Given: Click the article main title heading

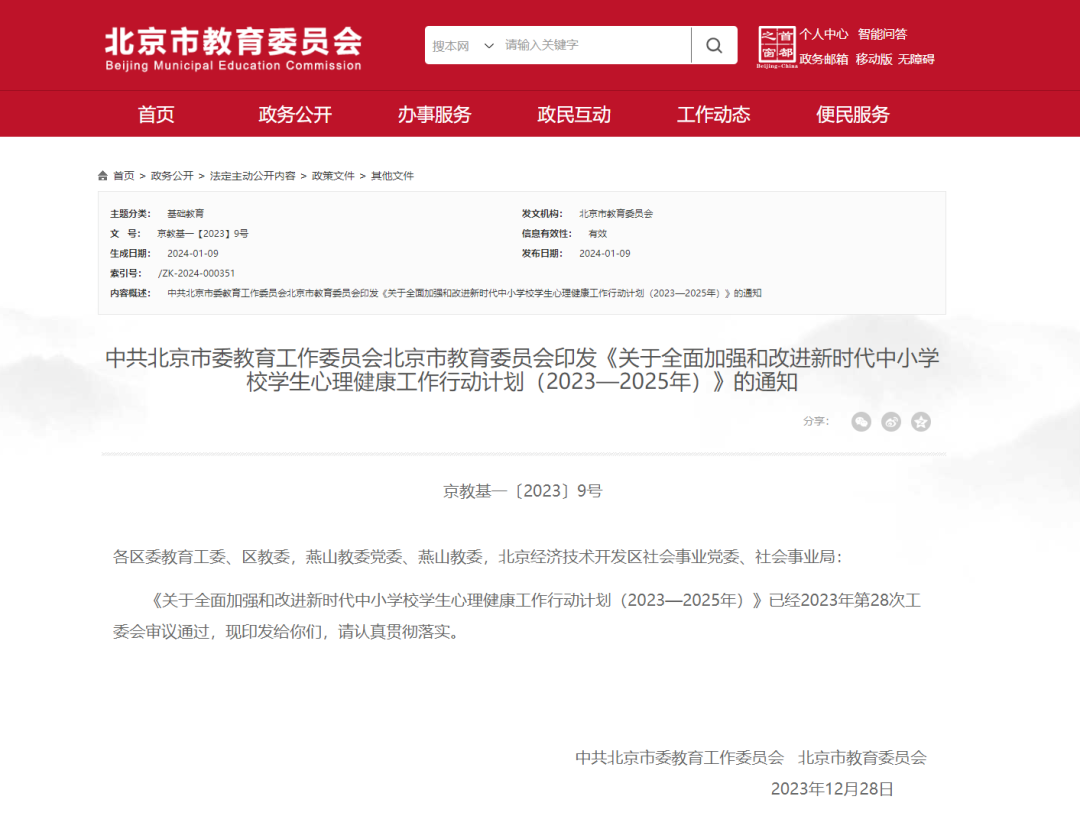Looking at the screenshot, I should tap(522, 370).
